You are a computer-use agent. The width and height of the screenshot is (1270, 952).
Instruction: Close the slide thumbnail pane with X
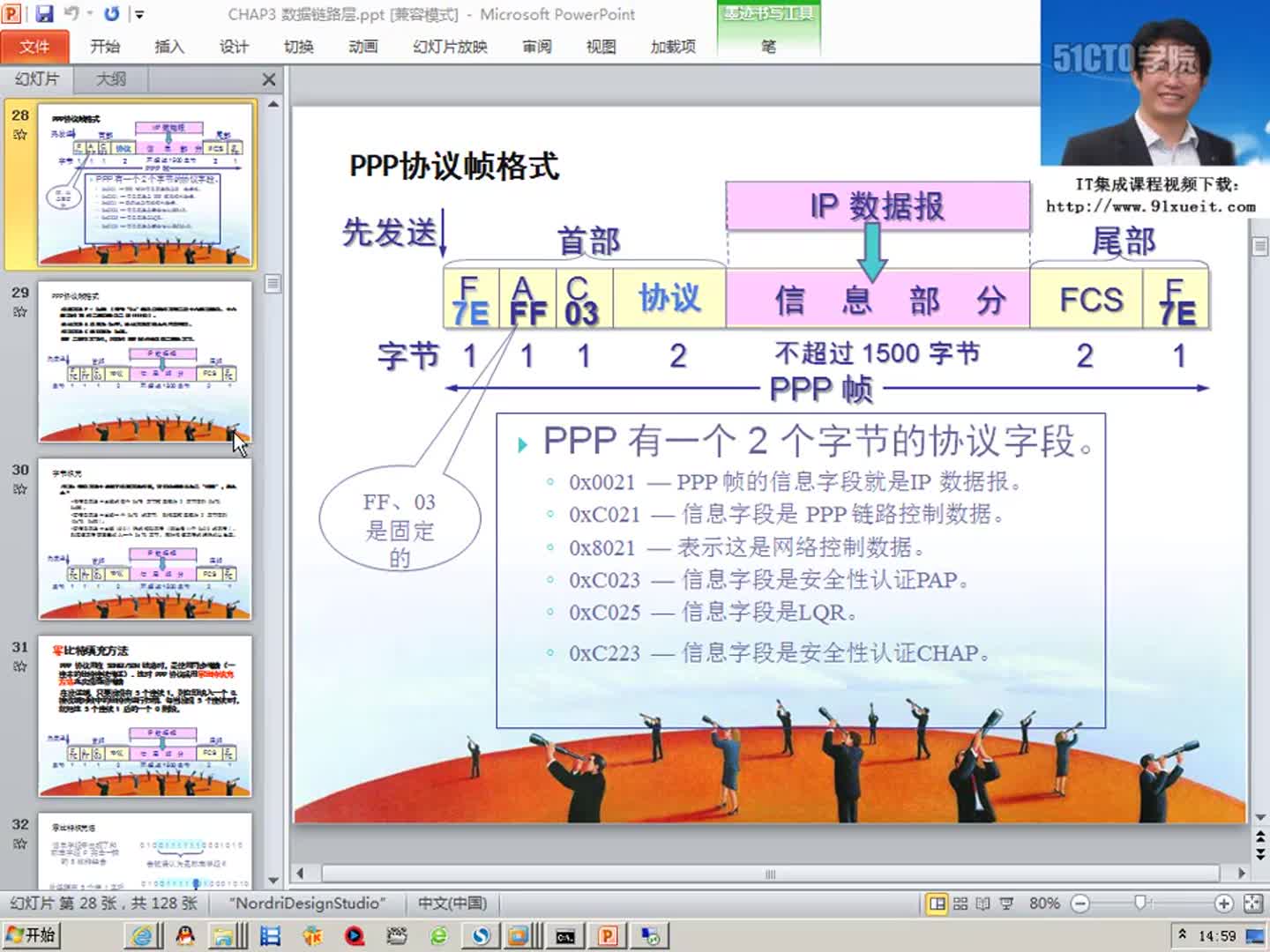click(x=269, y=79)
